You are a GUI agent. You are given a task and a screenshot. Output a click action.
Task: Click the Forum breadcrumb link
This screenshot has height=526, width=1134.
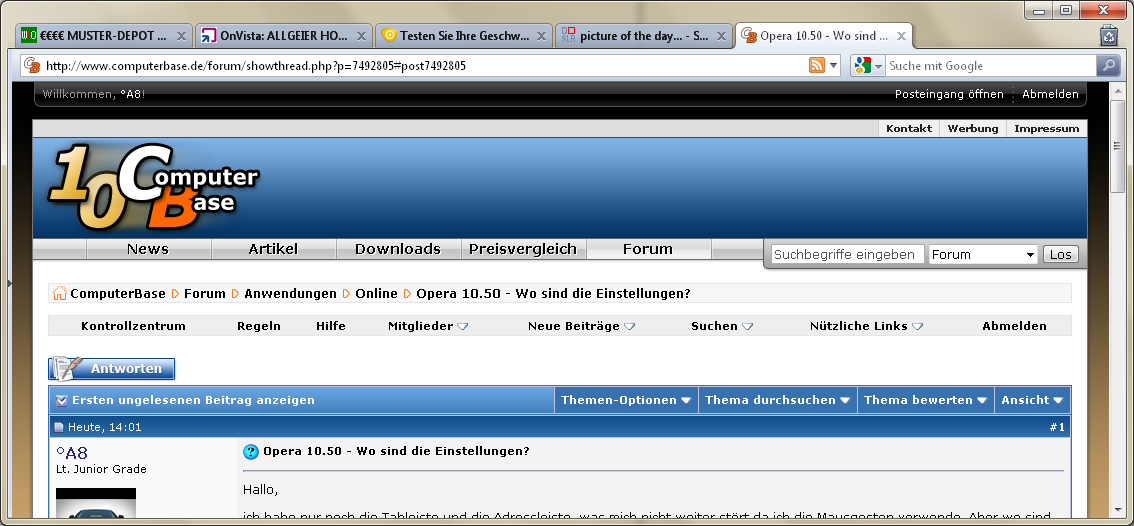coord(205,294)
